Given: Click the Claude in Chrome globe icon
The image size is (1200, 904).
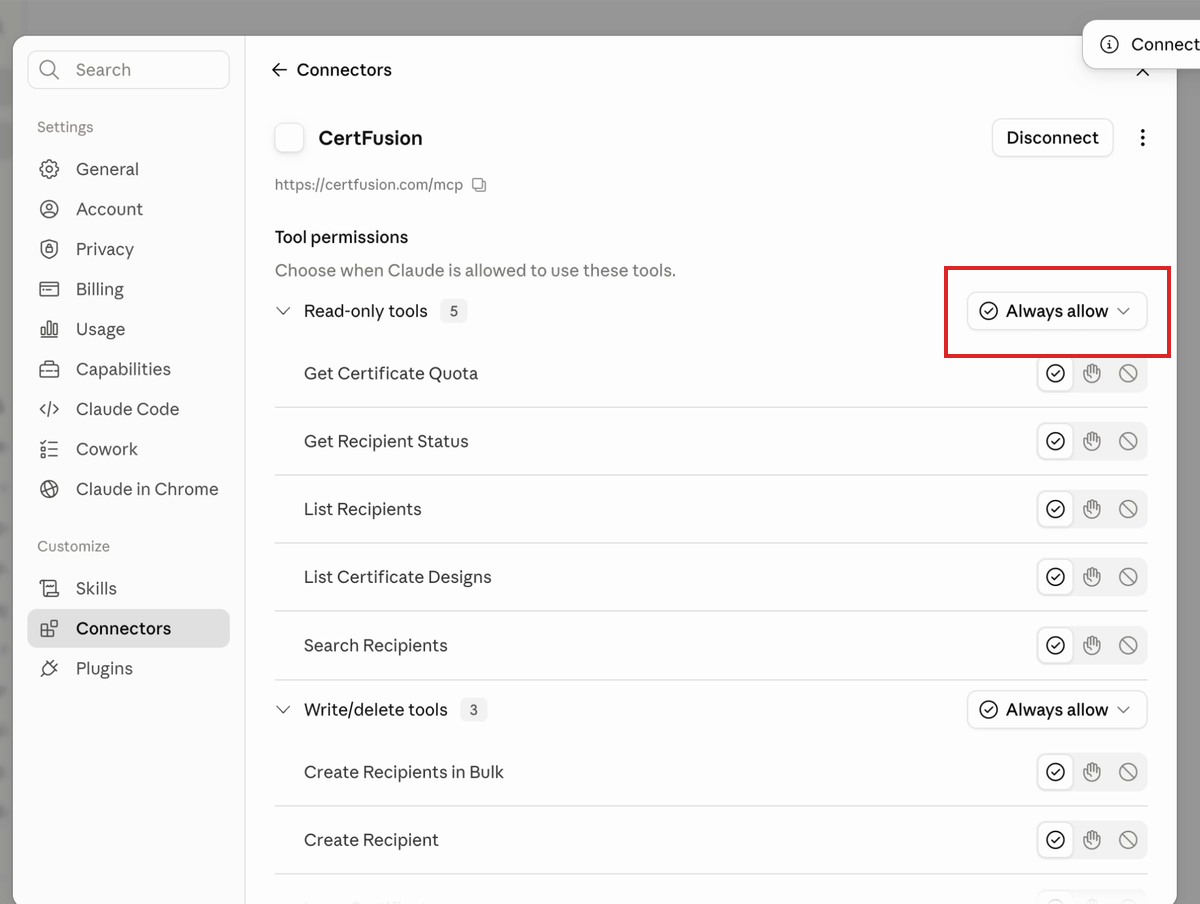Looking at the screenshot, I should coord(49,489).
